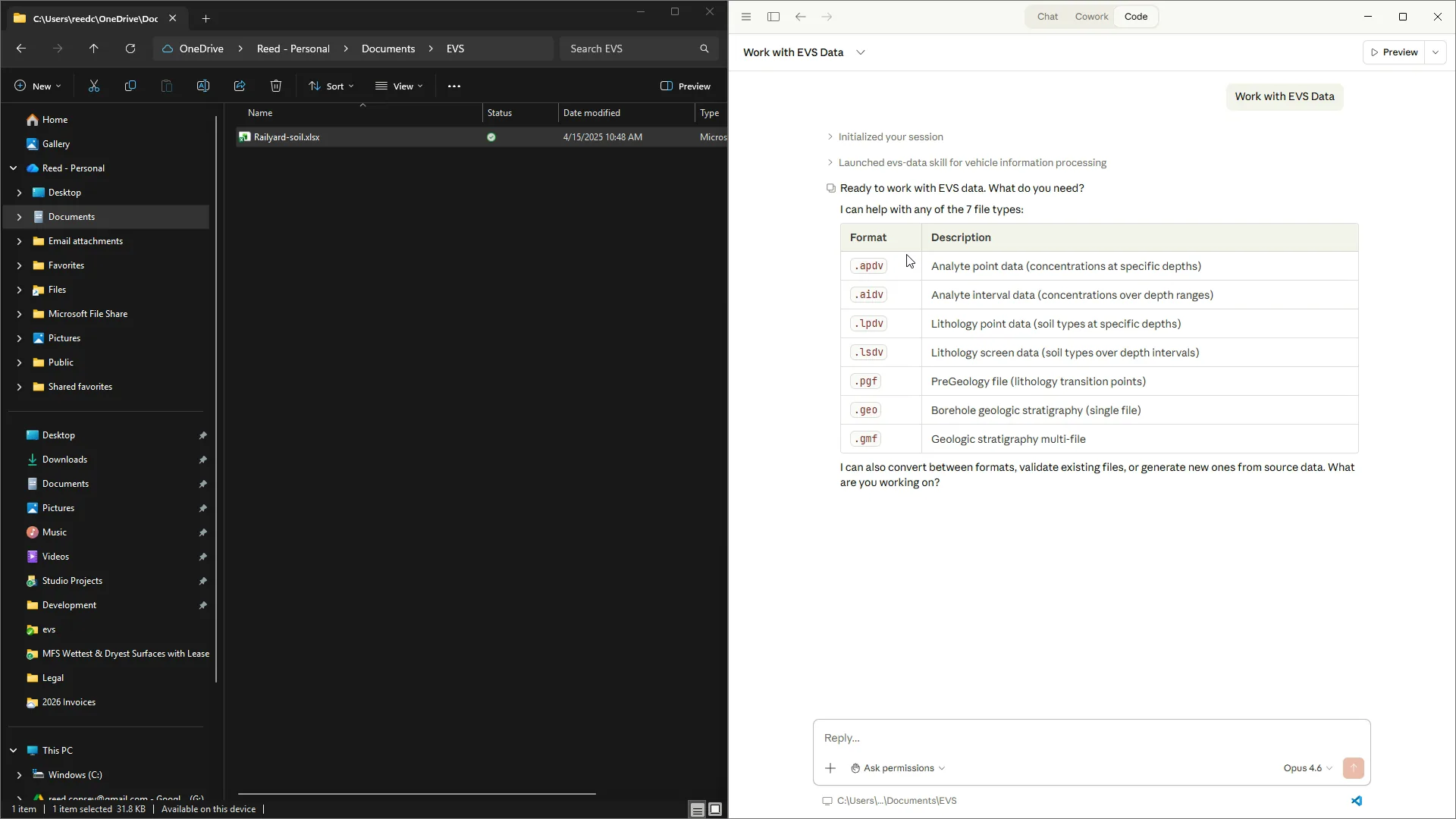Click the Explorer back arrow
This screenshot has width=1456, height=819.
pyautogui.click(x=21, y=49)
